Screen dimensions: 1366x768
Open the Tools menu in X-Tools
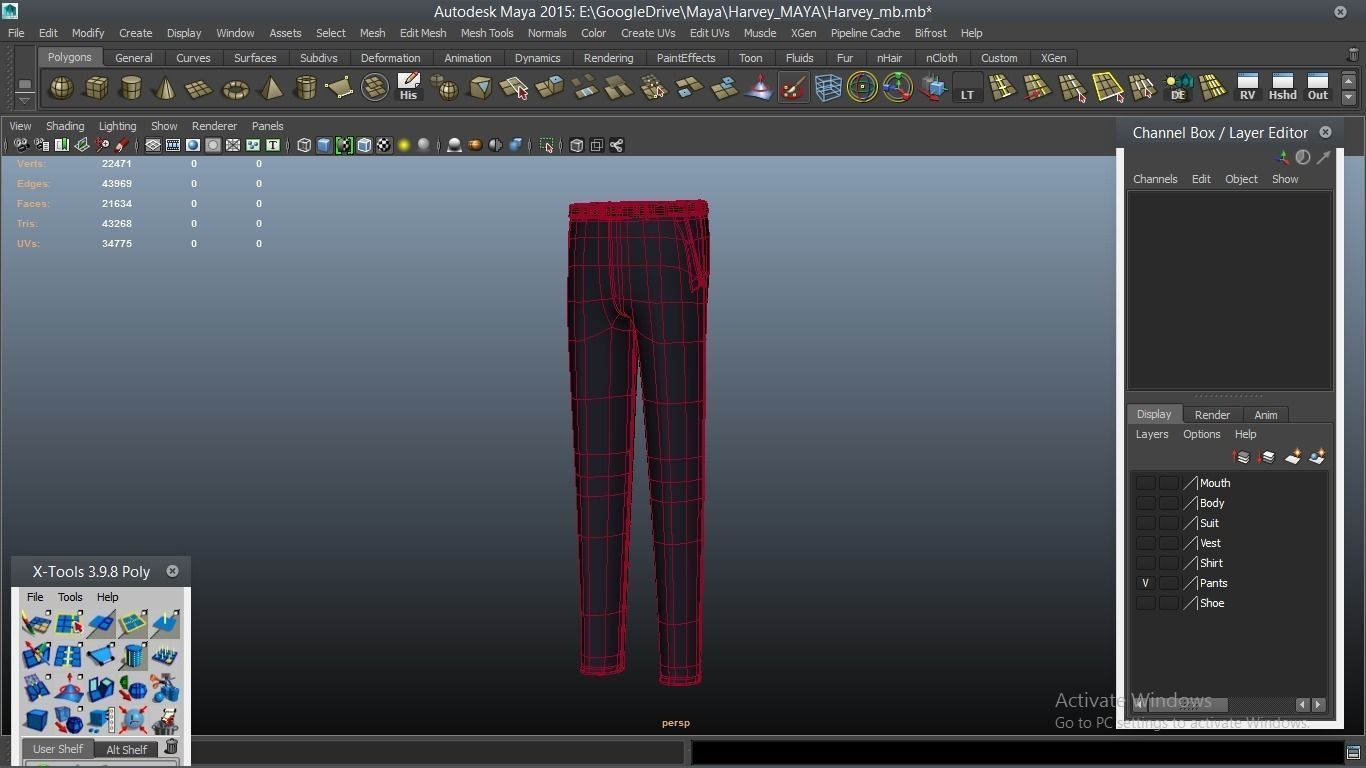70,597
